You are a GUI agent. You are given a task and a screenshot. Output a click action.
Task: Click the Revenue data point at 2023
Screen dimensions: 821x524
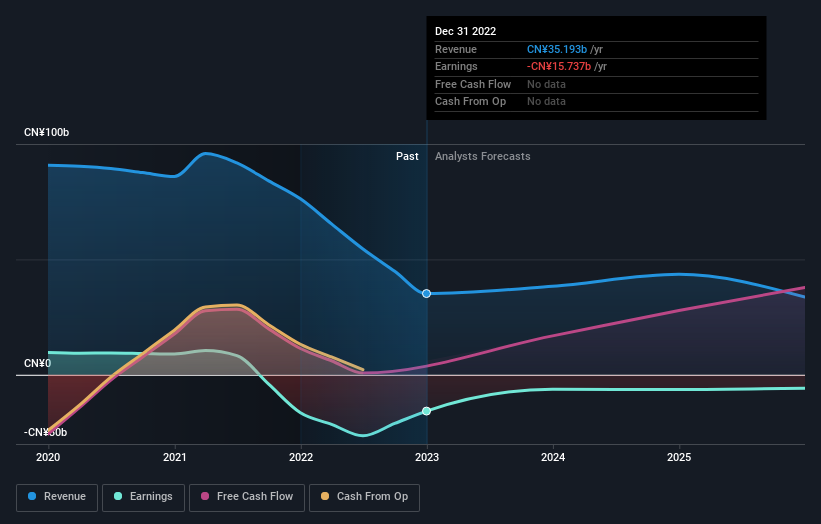tap(427, 294)
